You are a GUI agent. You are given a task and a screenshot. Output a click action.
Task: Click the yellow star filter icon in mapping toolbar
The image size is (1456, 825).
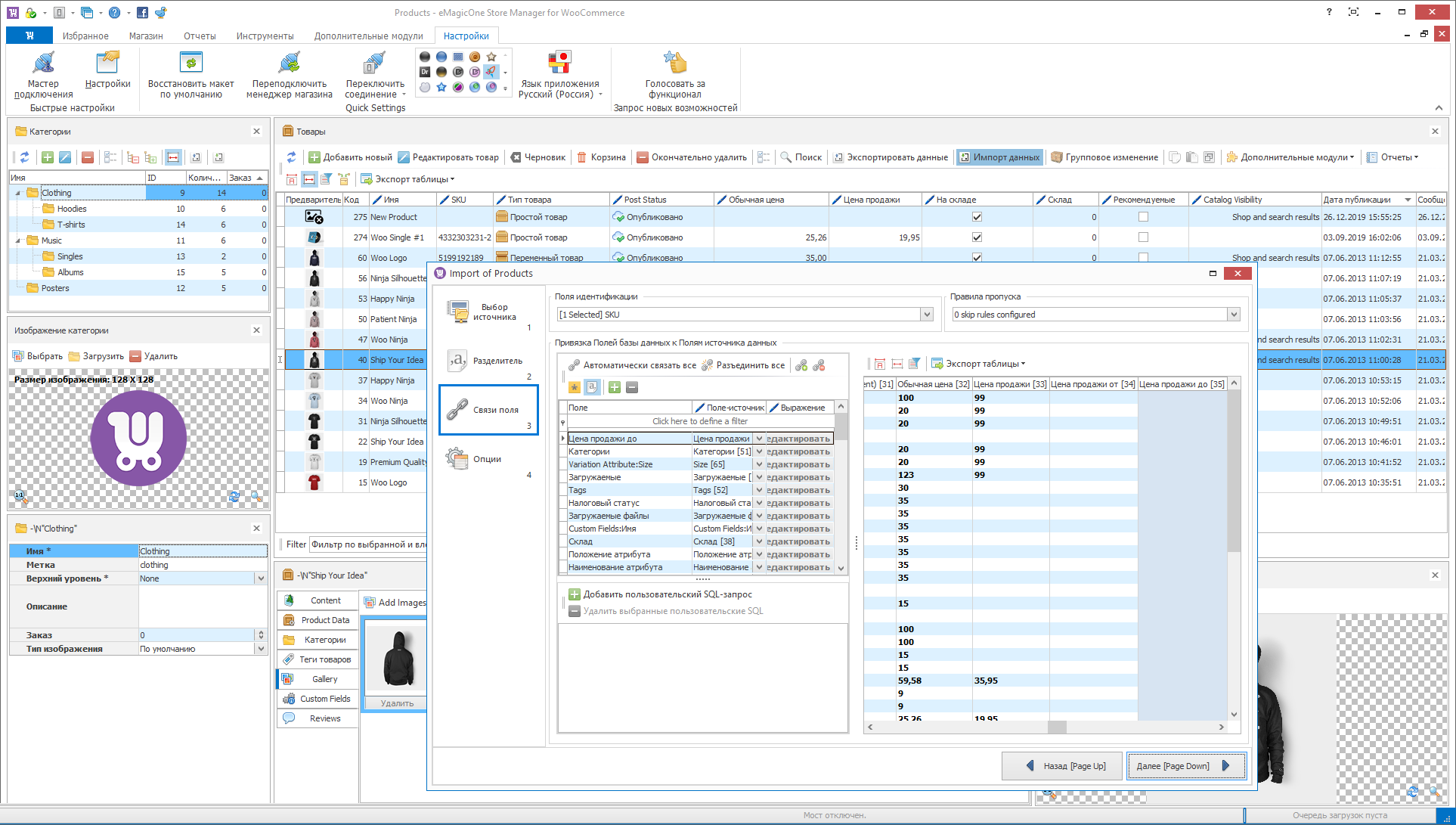coord(575,387)
